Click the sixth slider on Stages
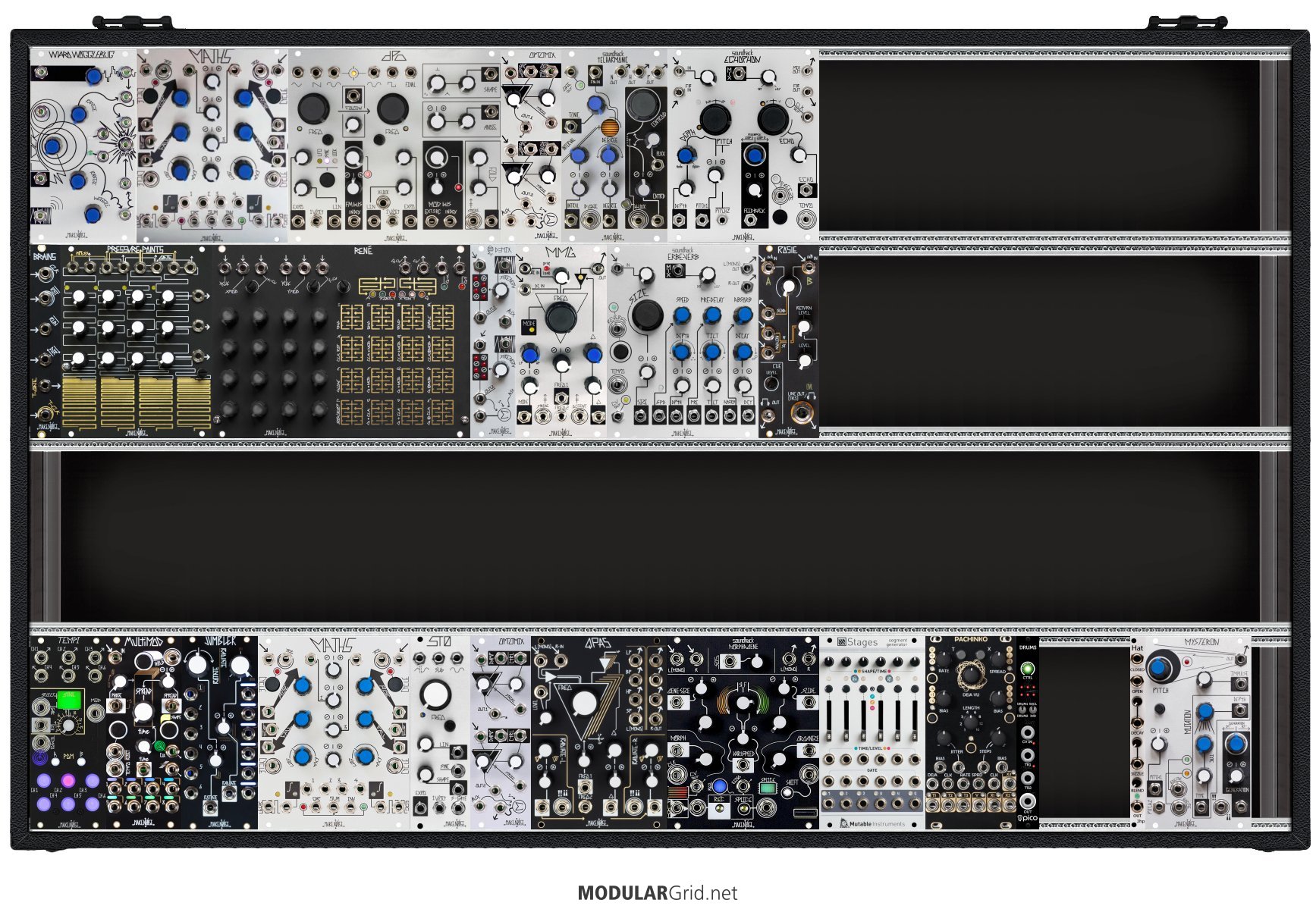 (x=915, y=722)
